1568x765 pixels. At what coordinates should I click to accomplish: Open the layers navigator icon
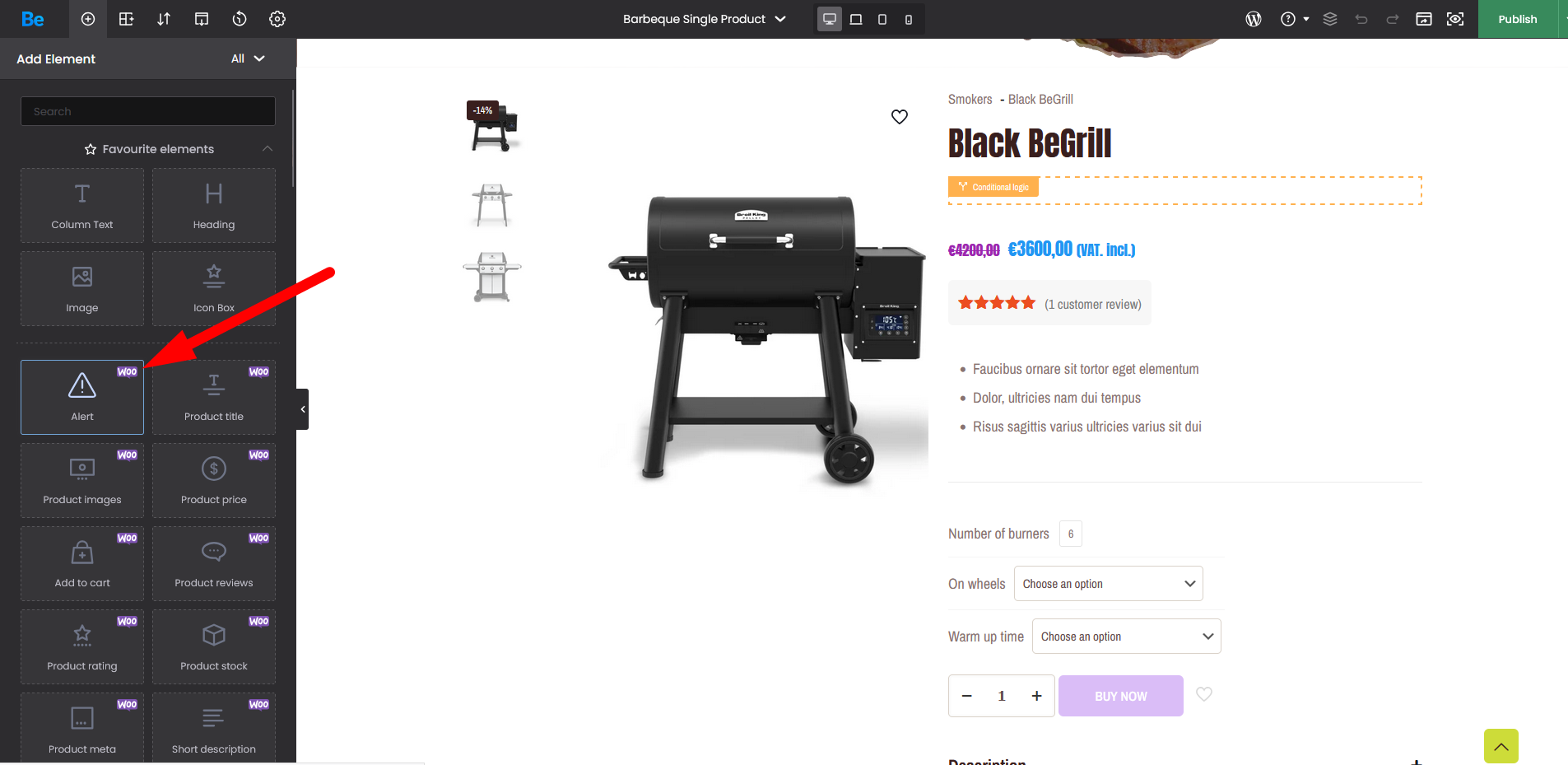point(1330,19)
